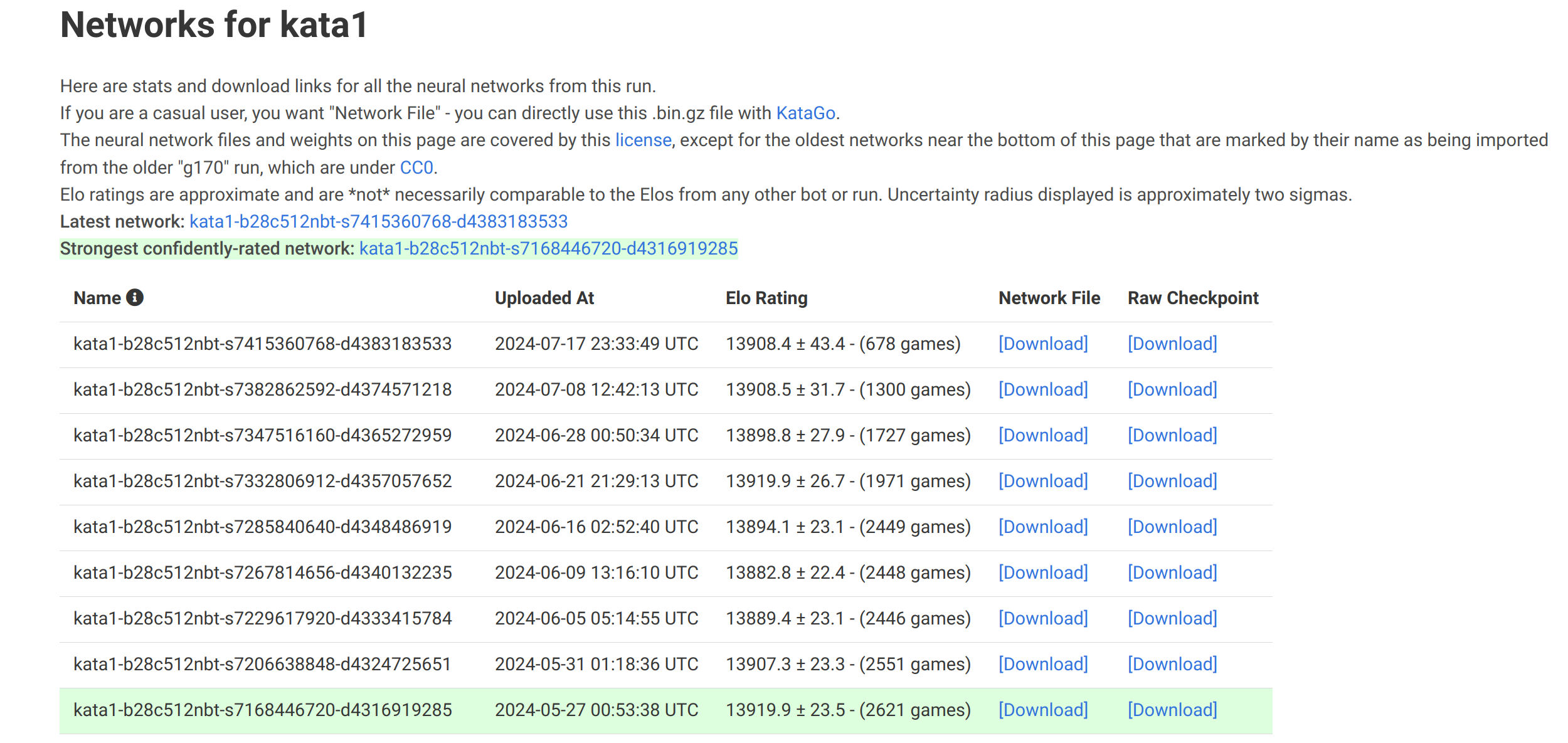Download Raw Checkpoint for s7347516160-d4365272959
The image size is (1568, 743).
[1172, 435]
